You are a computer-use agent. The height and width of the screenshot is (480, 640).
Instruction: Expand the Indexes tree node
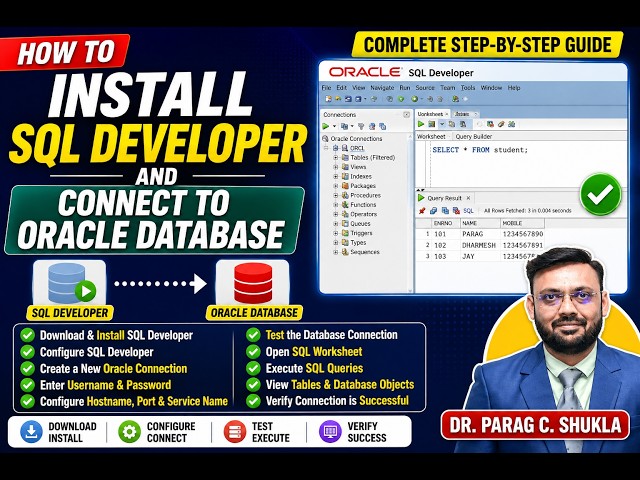(336, 176)
